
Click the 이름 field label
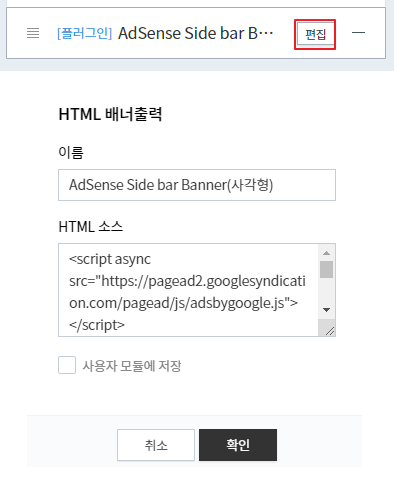pos(71,153)
